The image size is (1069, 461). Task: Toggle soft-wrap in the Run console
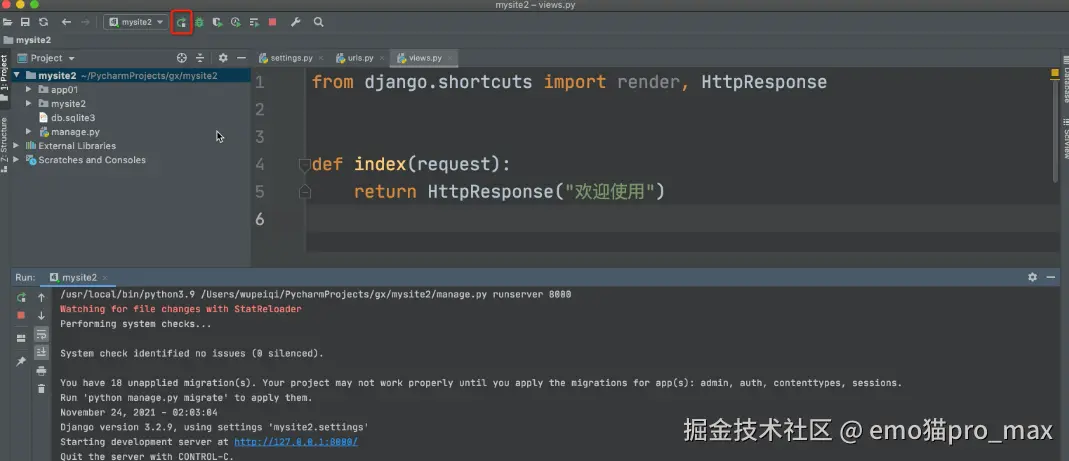pyautogui.click(x=42, y=334)
